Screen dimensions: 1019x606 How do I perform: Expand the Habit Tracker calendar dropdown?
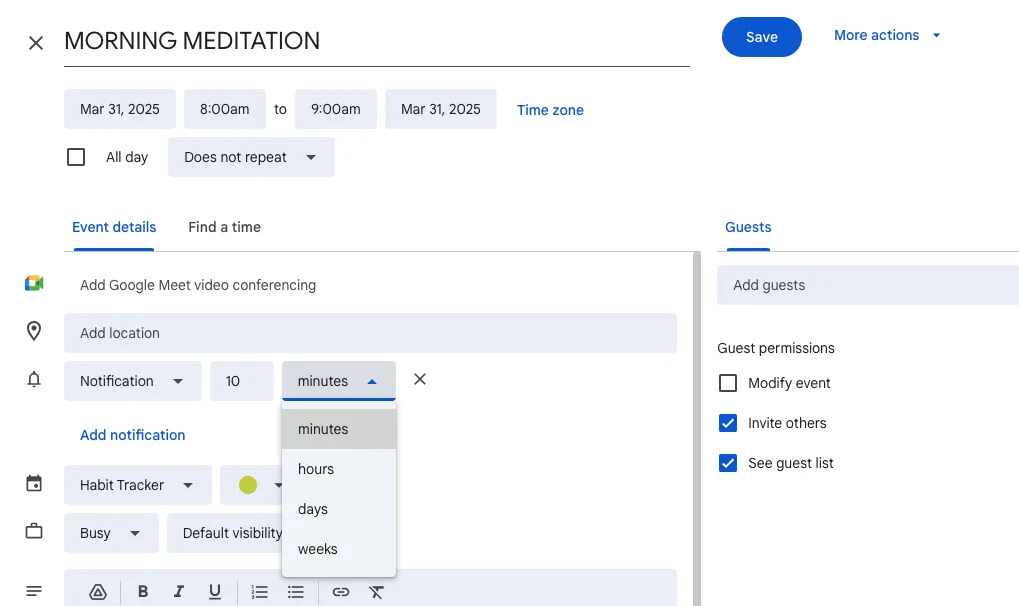[138, 485]
